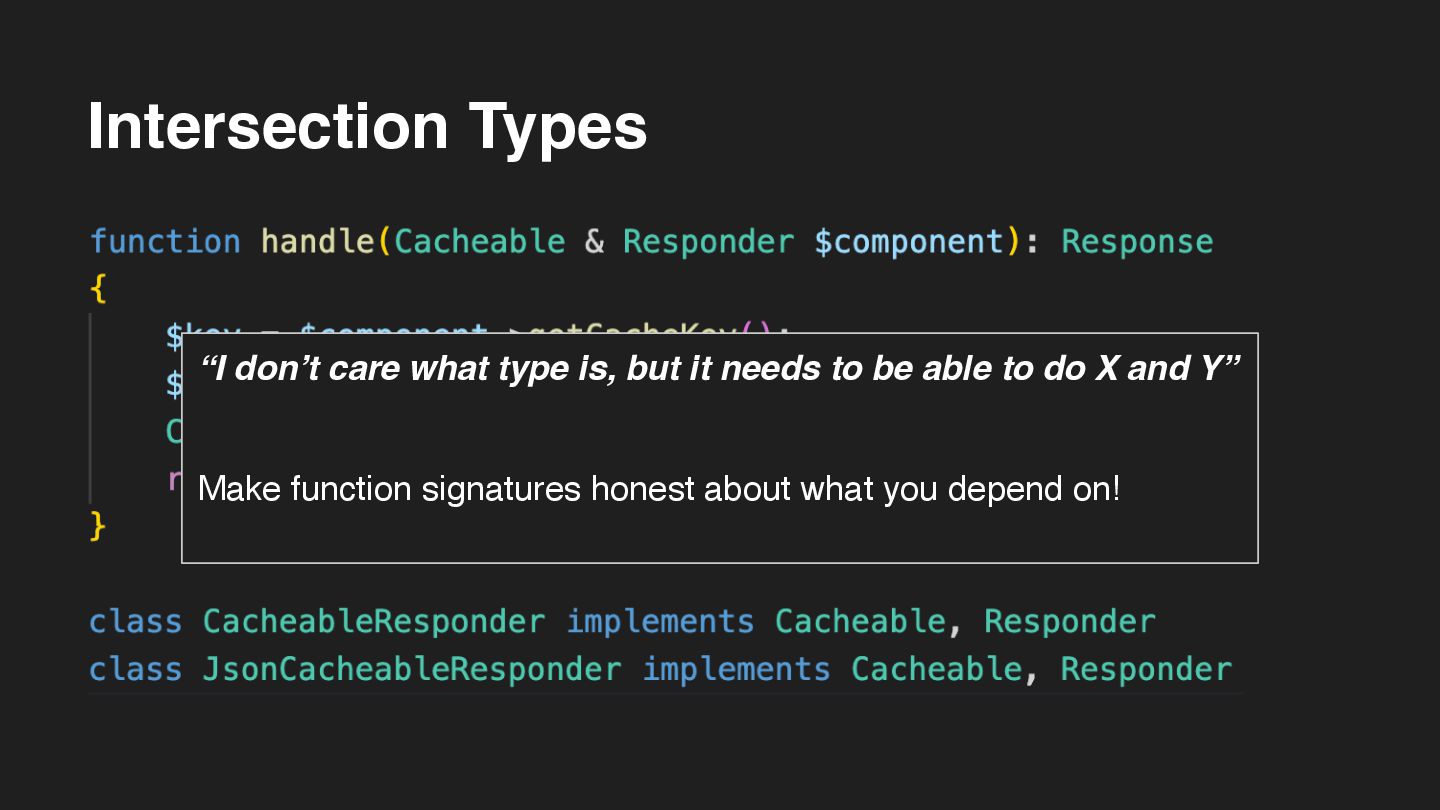Viewport: 1440px width, 810px height.
Task: Click the opening yellow curly brace
Action: tap(98, 290)
